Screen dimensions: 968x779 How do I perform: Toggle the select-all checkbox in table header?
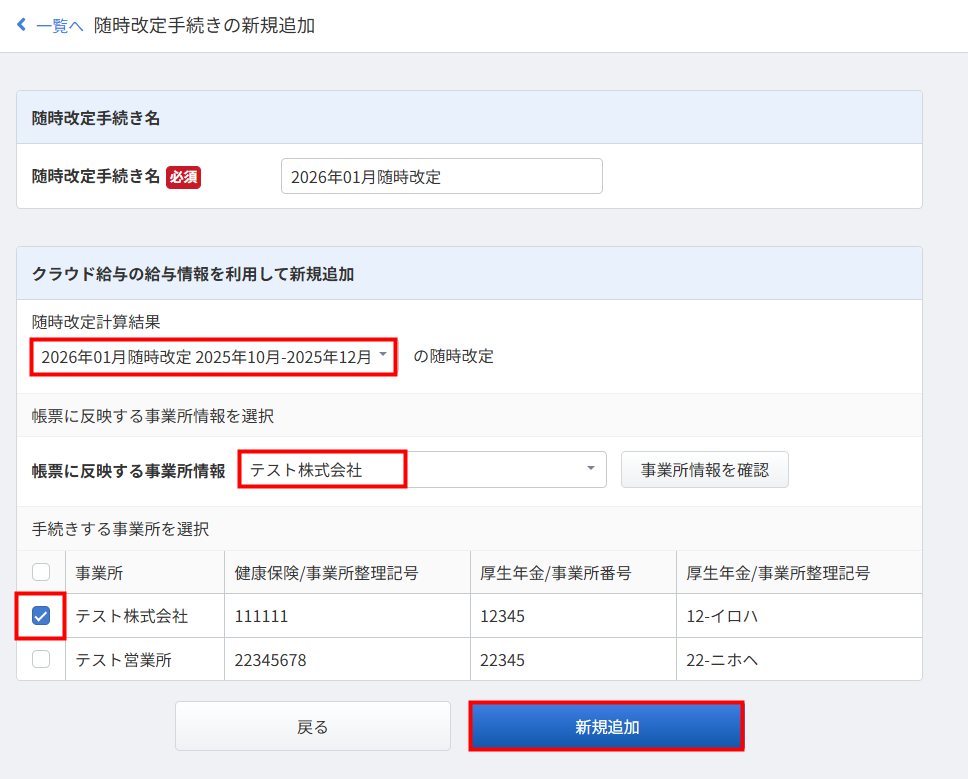[x=41, y=572]
